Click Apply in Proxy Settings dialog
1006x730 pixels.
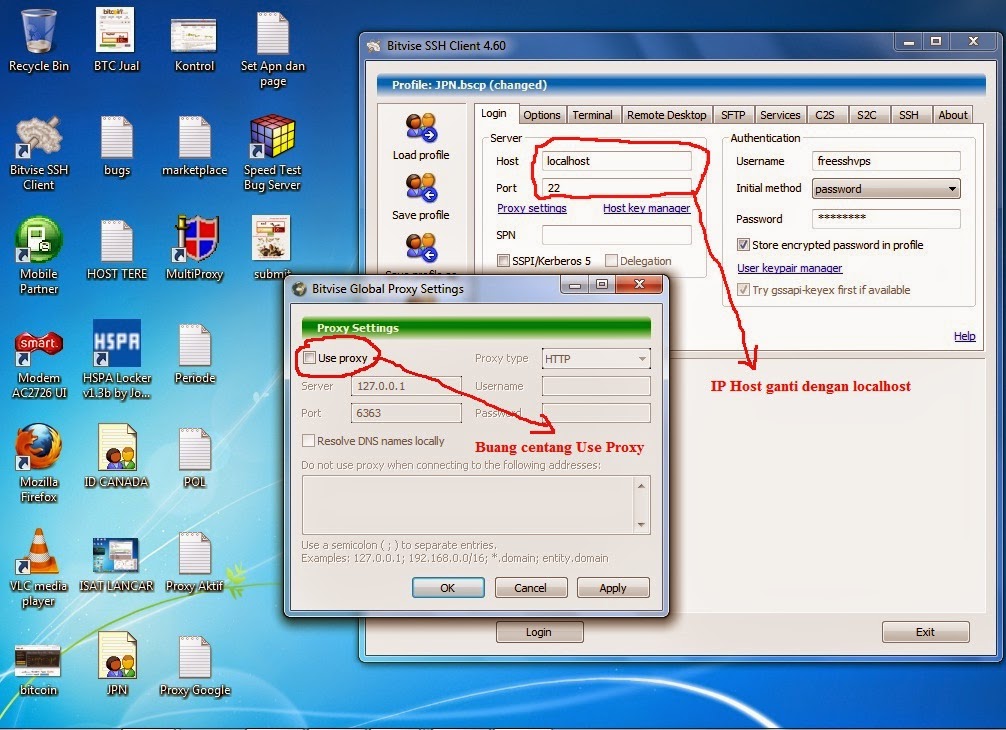pos(613,588)
